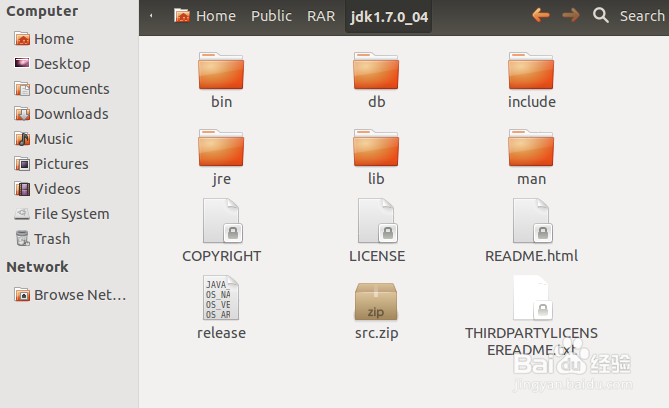
Task: Click the "release" file name
Action: click(221, 333)
